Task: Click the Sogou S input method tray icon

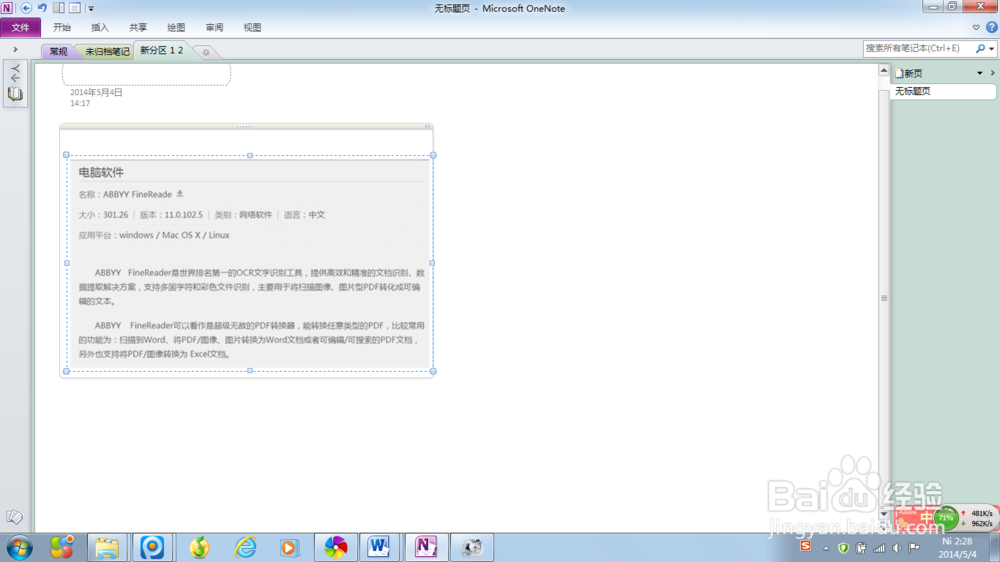Action: click(805, 547)
